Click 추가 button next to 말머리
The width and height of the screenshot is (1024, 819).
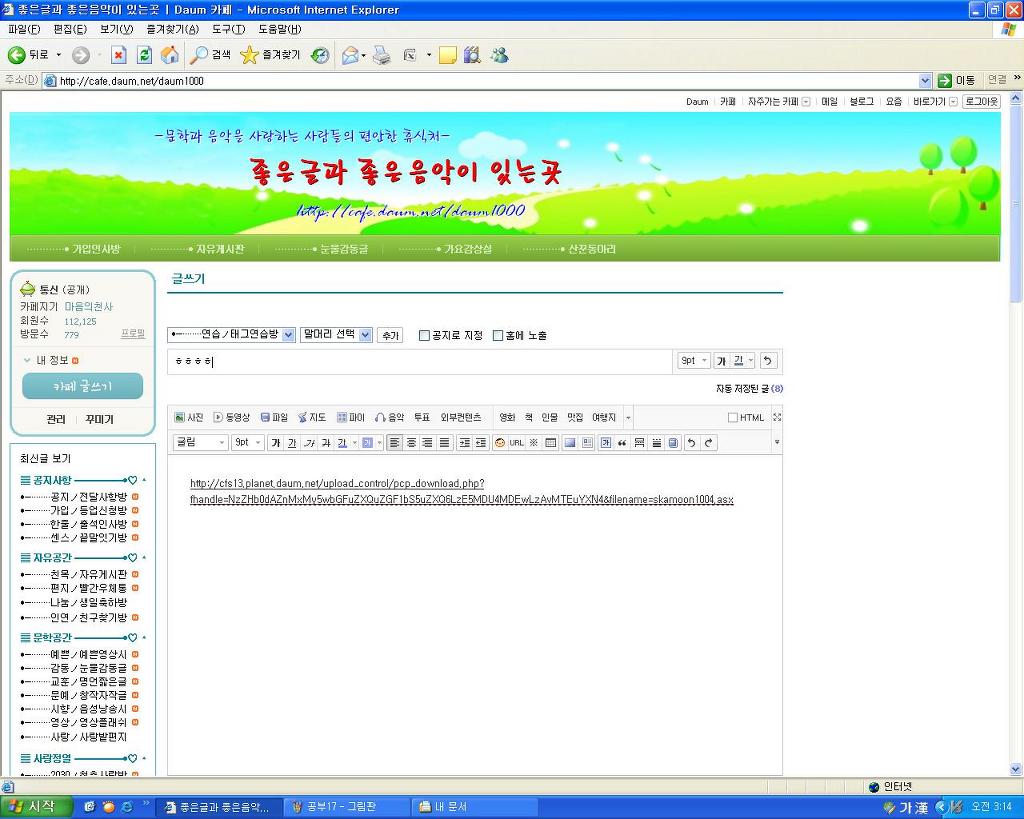tap(390, 336)
